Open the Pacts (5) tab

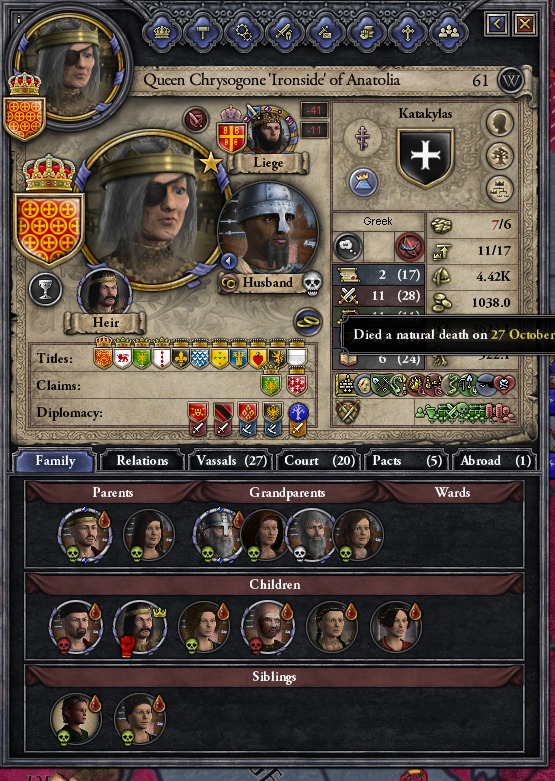(x=407, y=461)
